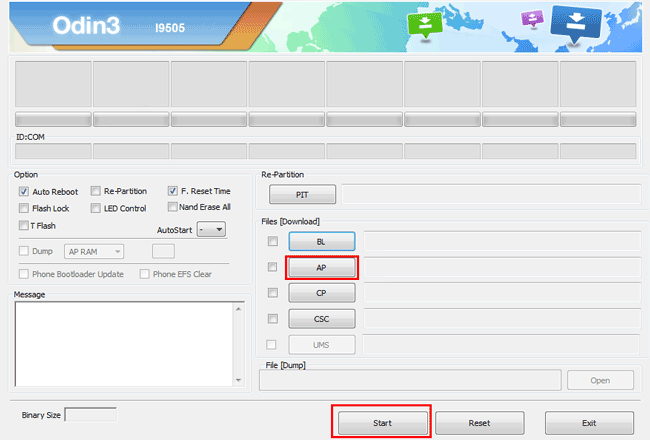Click the PIT file path field
This screenshot has height=440, width=650.
click(491, 194)
